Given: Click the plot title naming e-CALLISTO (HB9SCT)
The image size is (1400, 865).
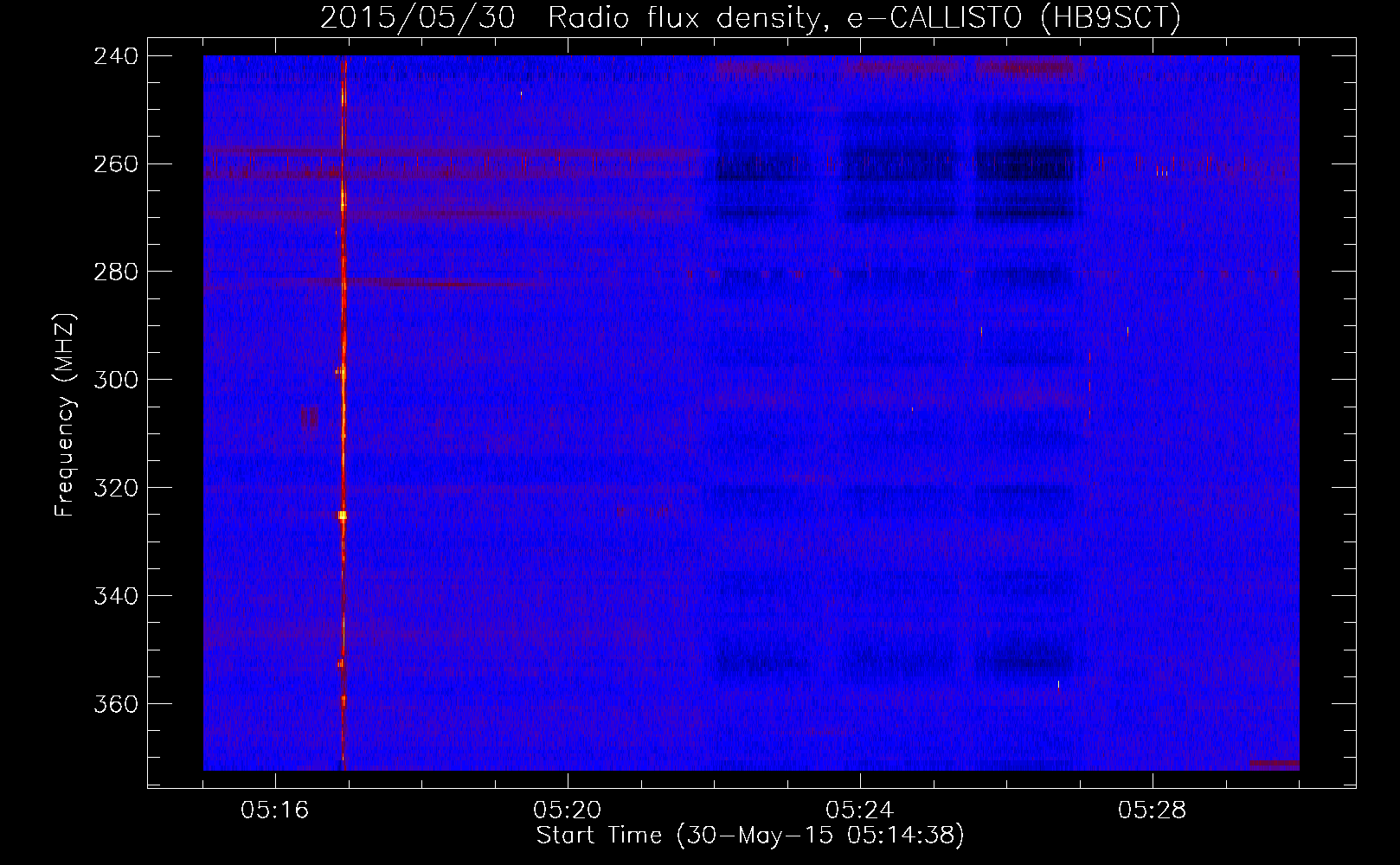Looking at the screenshot, I should pyautogui.click(x=750, y=17).
